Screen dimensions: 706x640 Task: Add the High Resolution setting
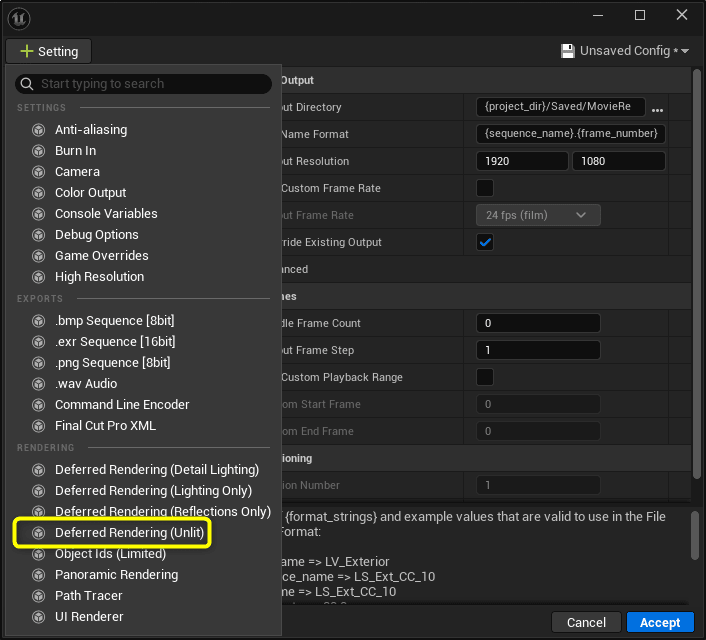(x=100, y=277)
